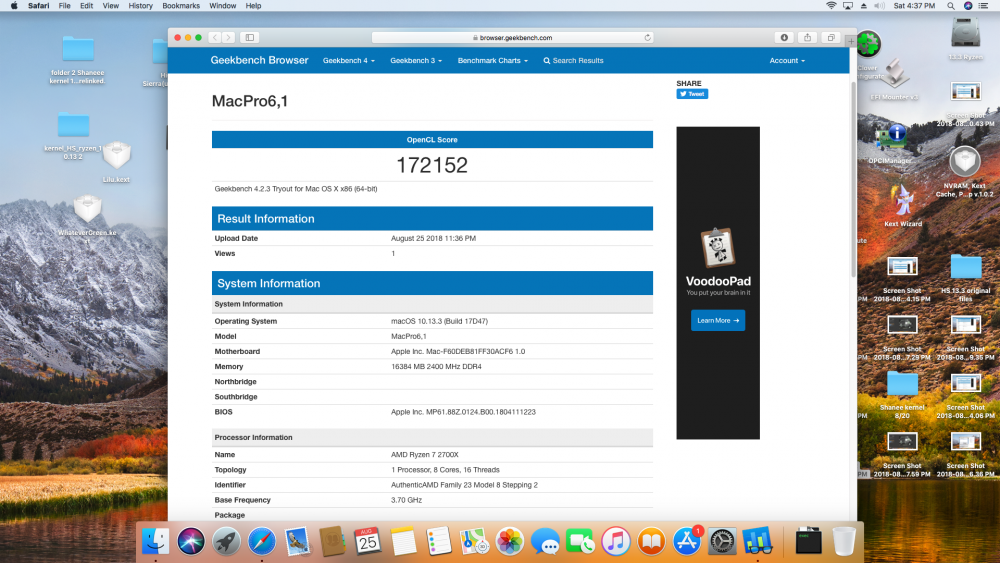Open the Safari menu in menu bar

(x=38, y=6)
